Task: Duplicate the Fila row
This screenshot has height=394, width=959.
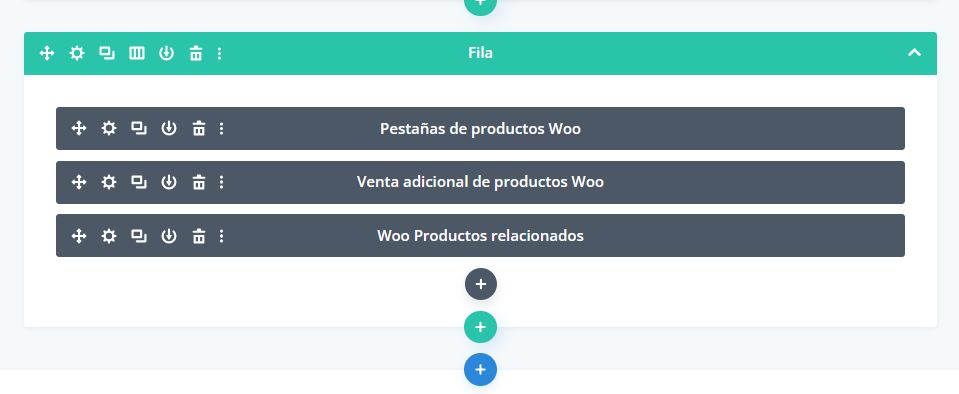Action: 107,53
